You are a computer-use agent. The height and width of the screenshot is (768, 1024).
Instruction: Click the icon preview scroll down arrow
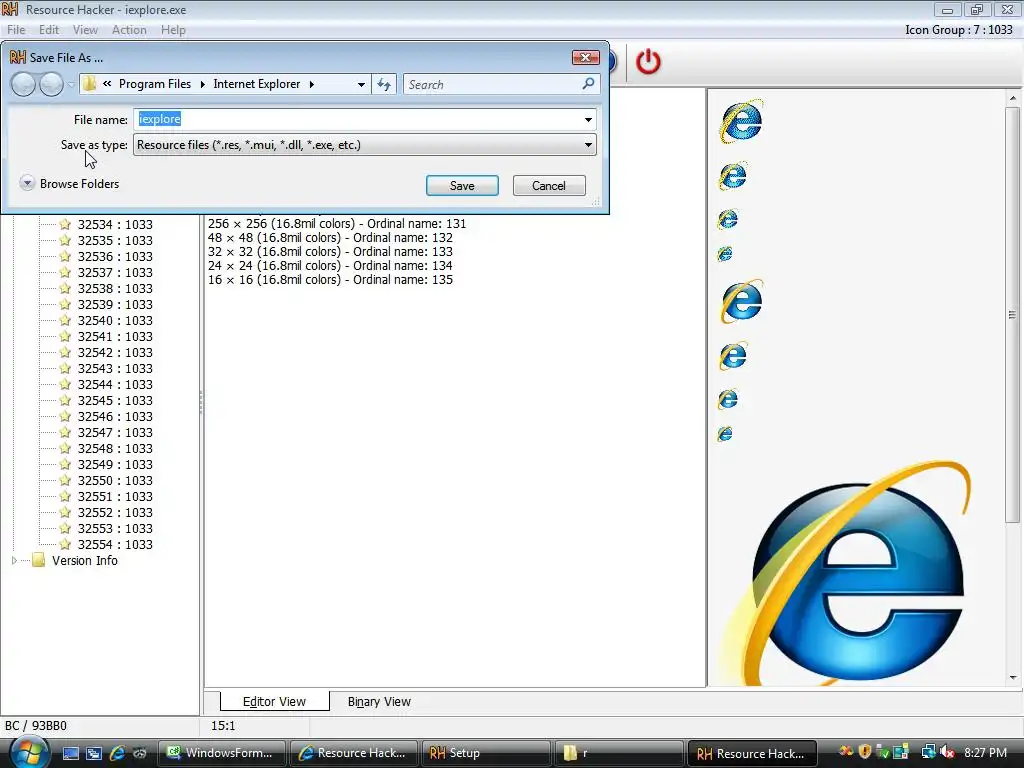(x=1013, y=678)
